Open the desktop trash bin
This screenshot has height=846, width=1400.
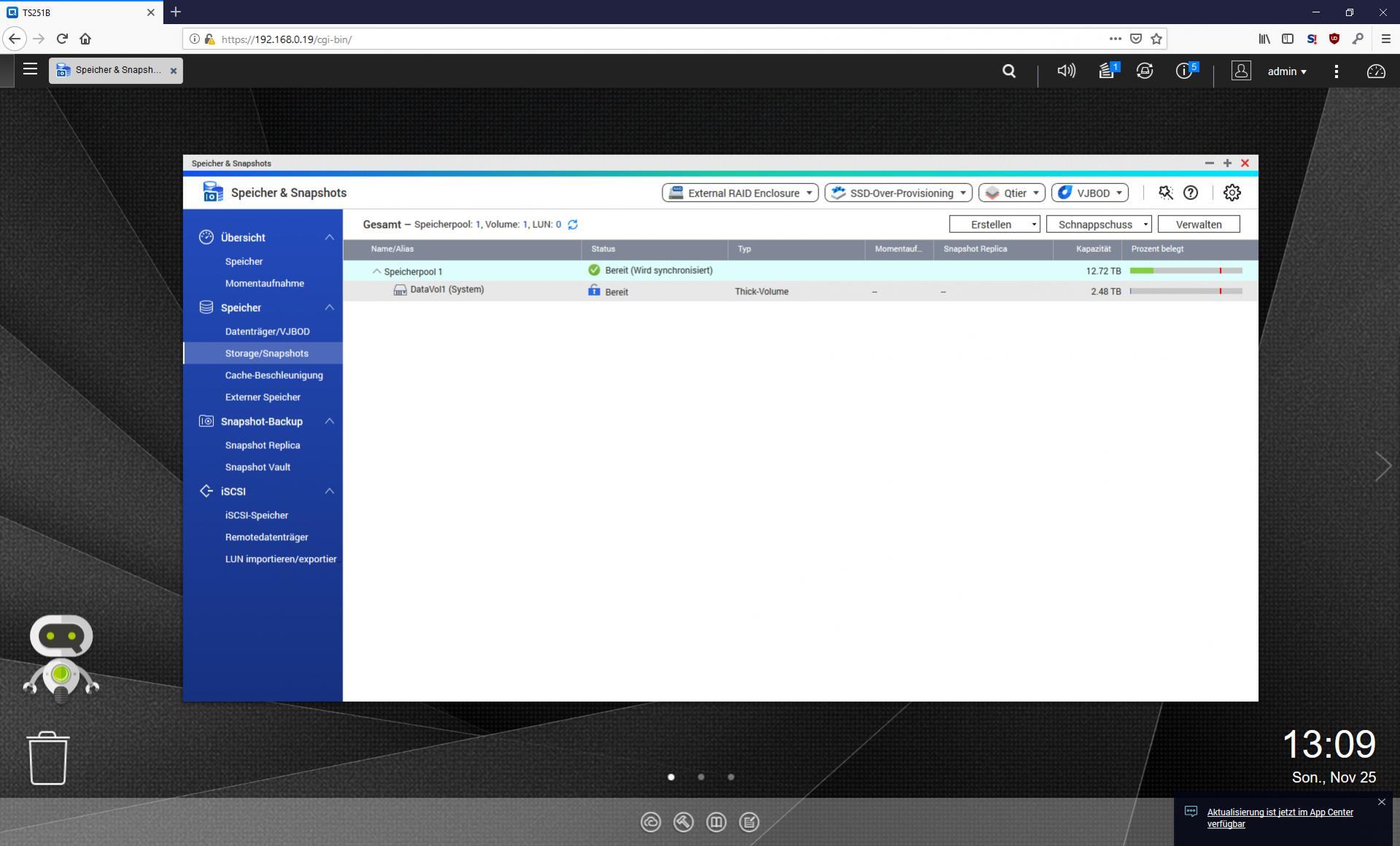tap(48, 758)
